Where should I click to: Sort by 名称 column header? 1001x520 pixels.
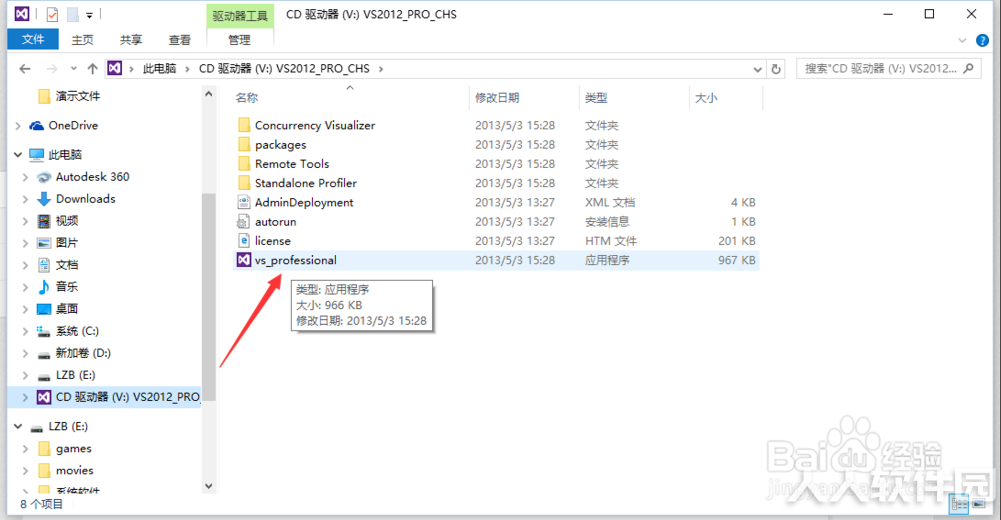tap(246, 98)
